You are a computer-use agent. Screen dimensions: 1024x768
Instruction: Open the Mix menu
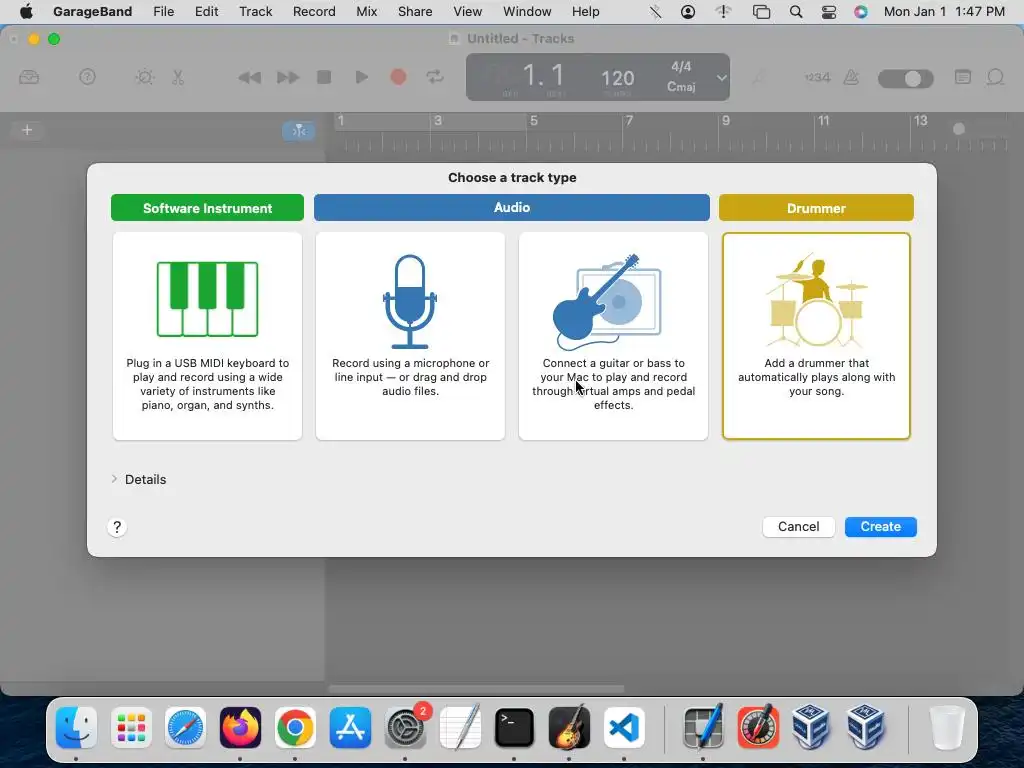366,11
